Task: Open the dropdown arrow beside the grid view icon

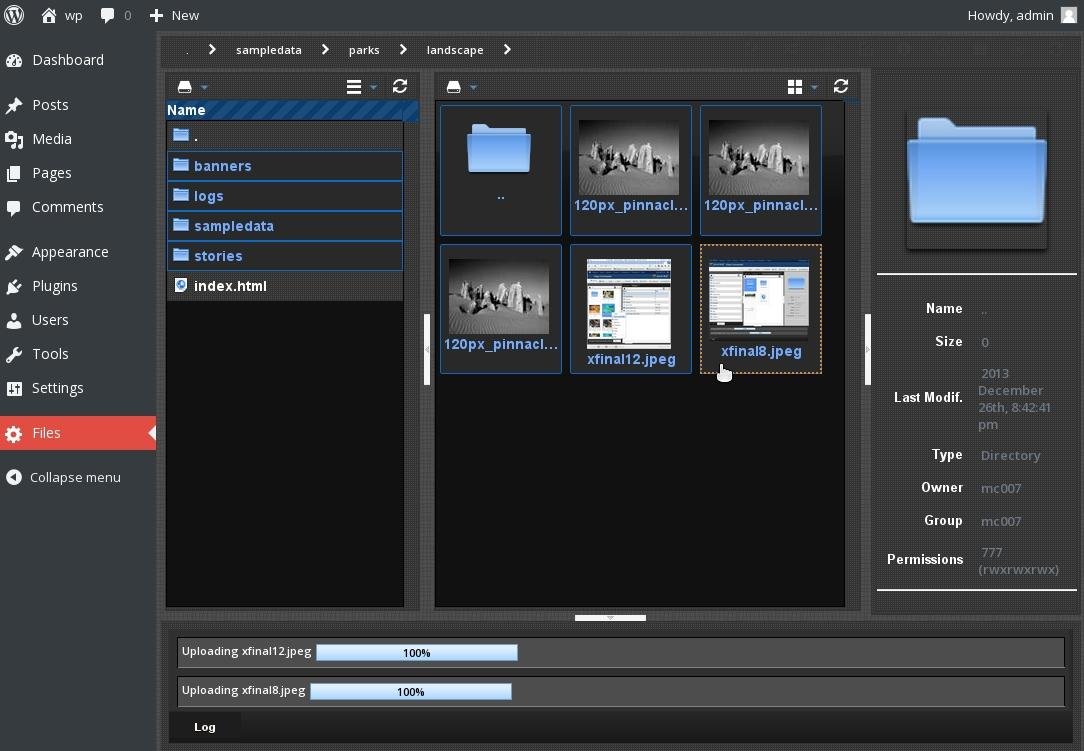Action: point(813,87)
